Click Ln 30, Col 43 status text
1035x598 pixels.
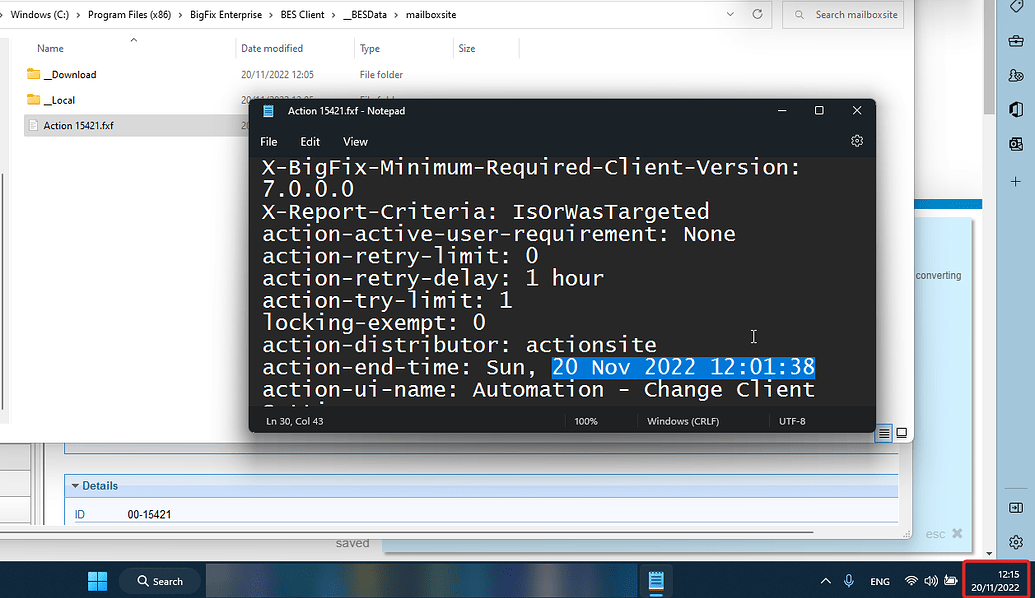coord(294,421)
